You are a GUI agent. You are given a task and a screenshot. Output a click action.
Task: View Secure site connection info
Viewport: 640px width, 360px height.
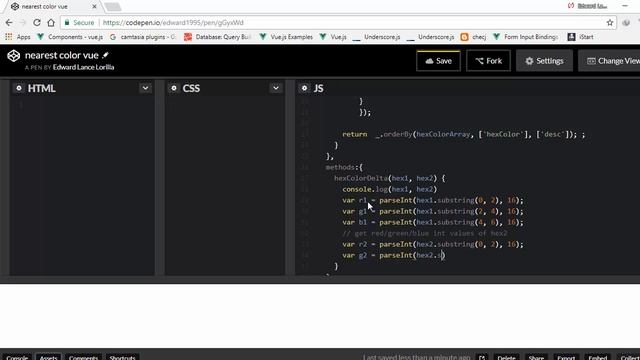[x=80, y=23]
